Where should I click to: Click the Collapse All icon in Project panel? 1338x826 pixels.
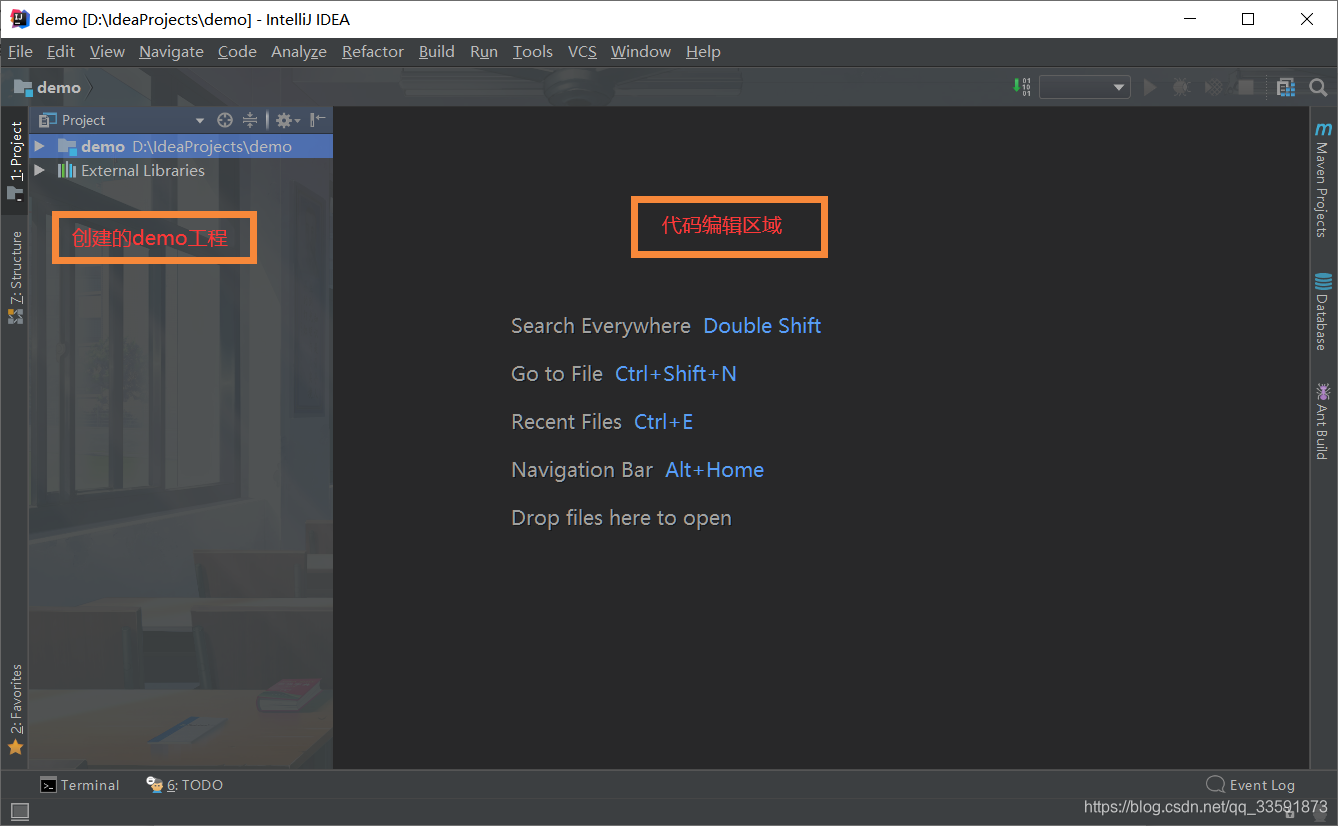(250, 120)
